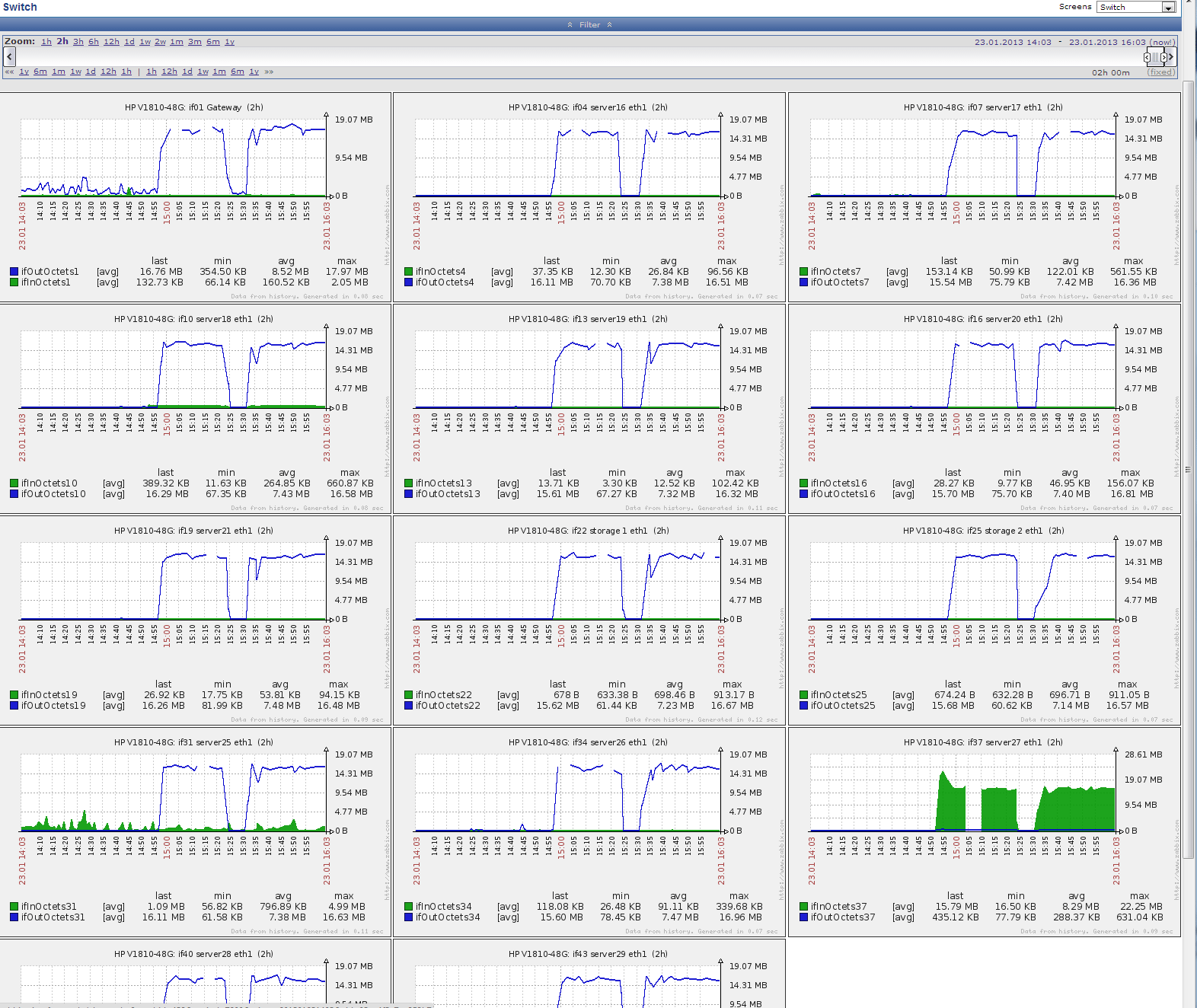Set zoom to 2w
This screenshot has width=1197, height=1008.
161,42
